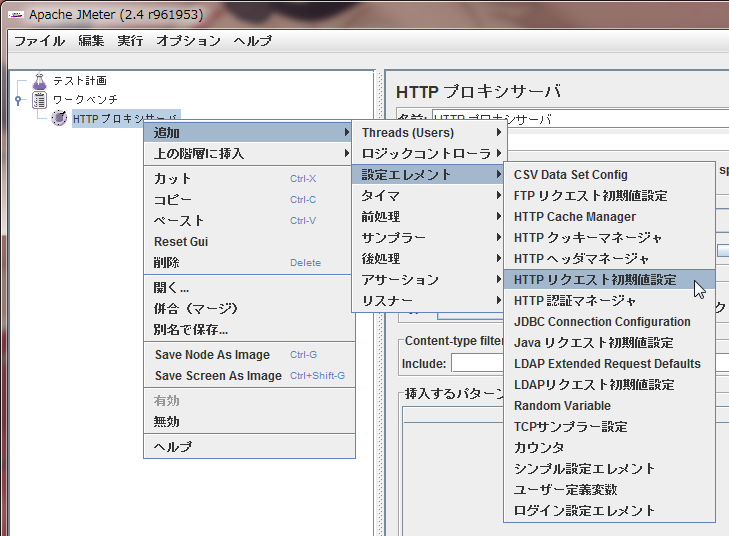Add シンプル設定エレメント

click(x=609, y=469)
